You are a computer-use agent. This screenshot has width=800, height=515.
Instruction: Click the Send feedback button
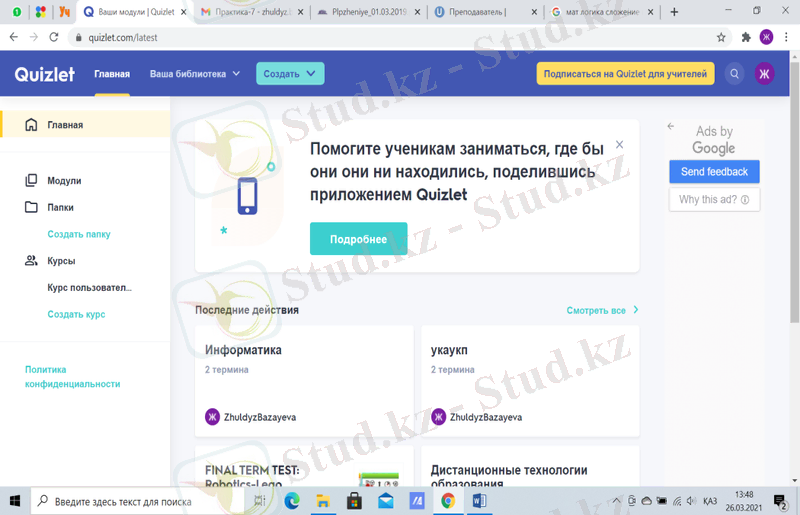pyautogui.click(x=714, y=172)
